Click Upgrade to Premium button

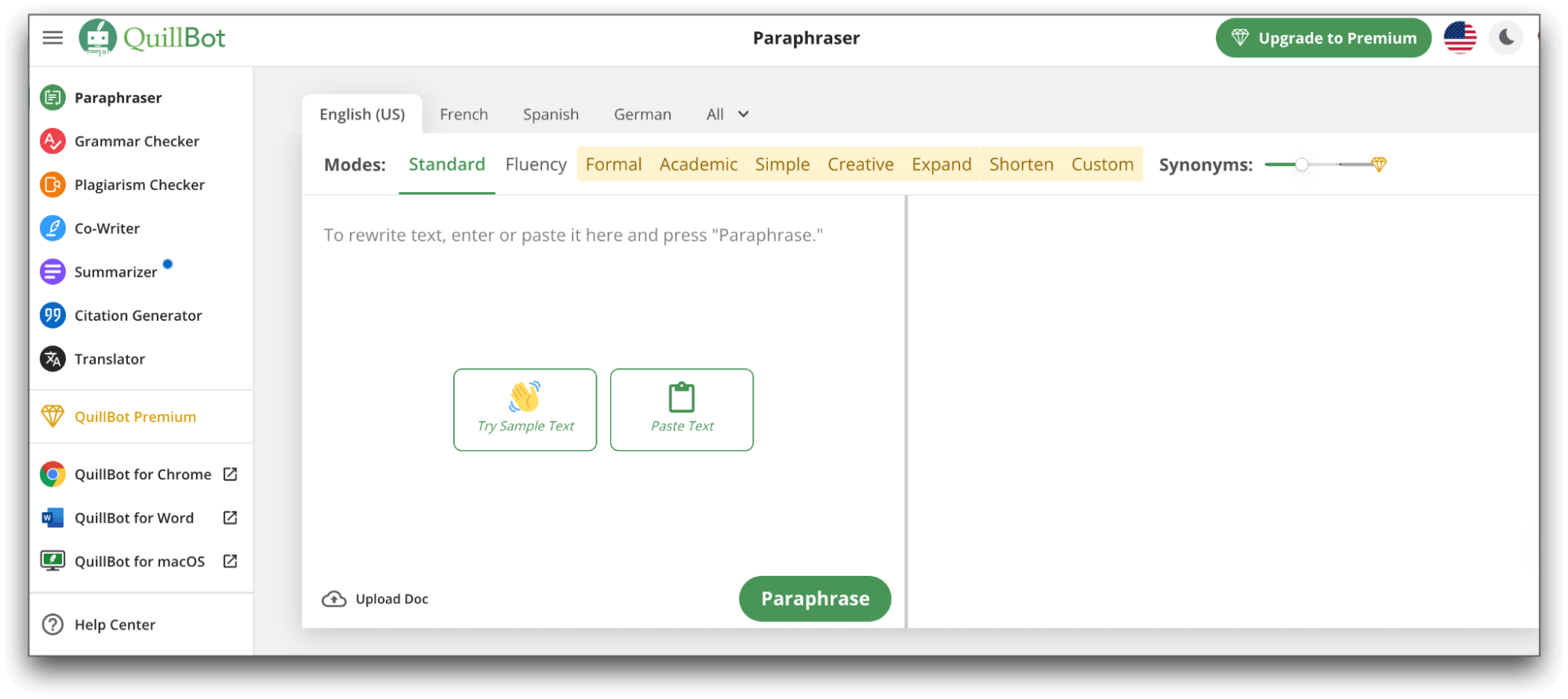1323,38
